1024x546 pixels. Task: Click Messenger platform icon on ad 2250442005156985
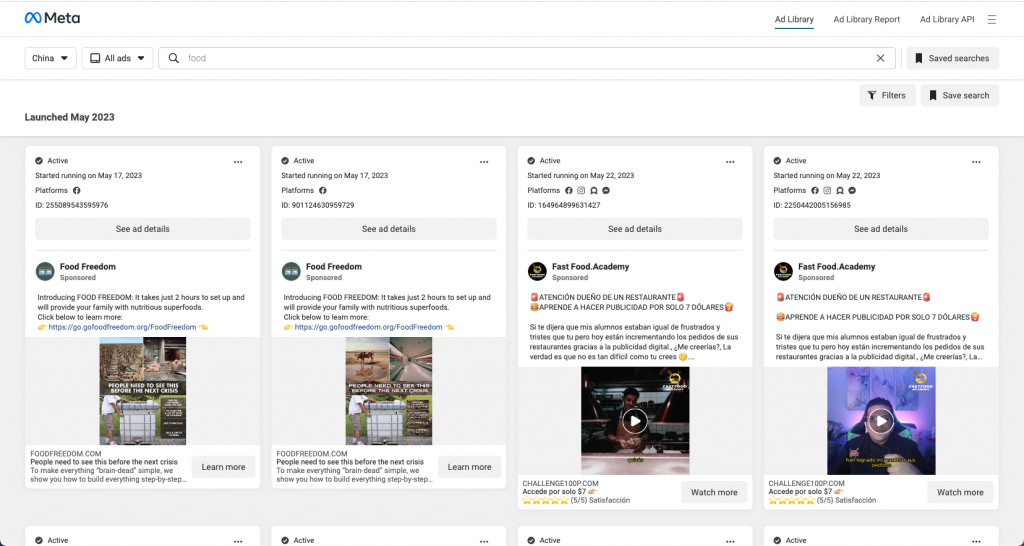pyautogui.click(x=853, y=191)
